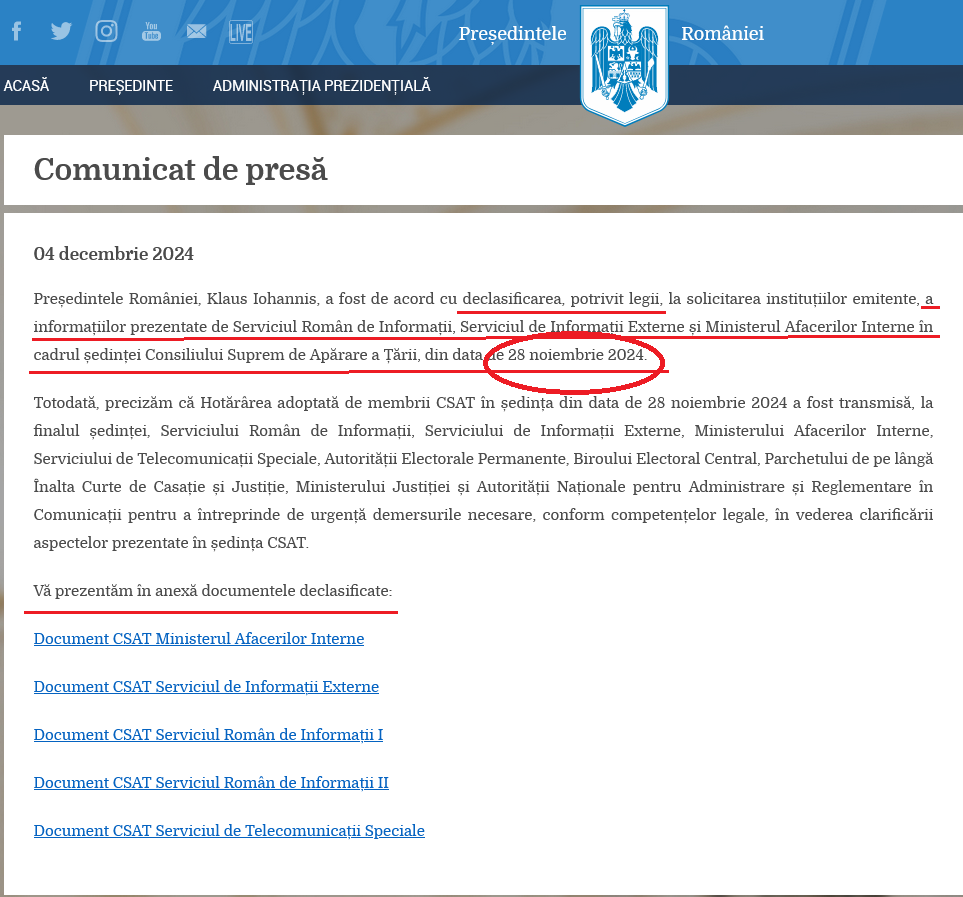
Task: Click 'aspectelor prezentate în ședința CSAT' line
Action: [x=171, y=543]
